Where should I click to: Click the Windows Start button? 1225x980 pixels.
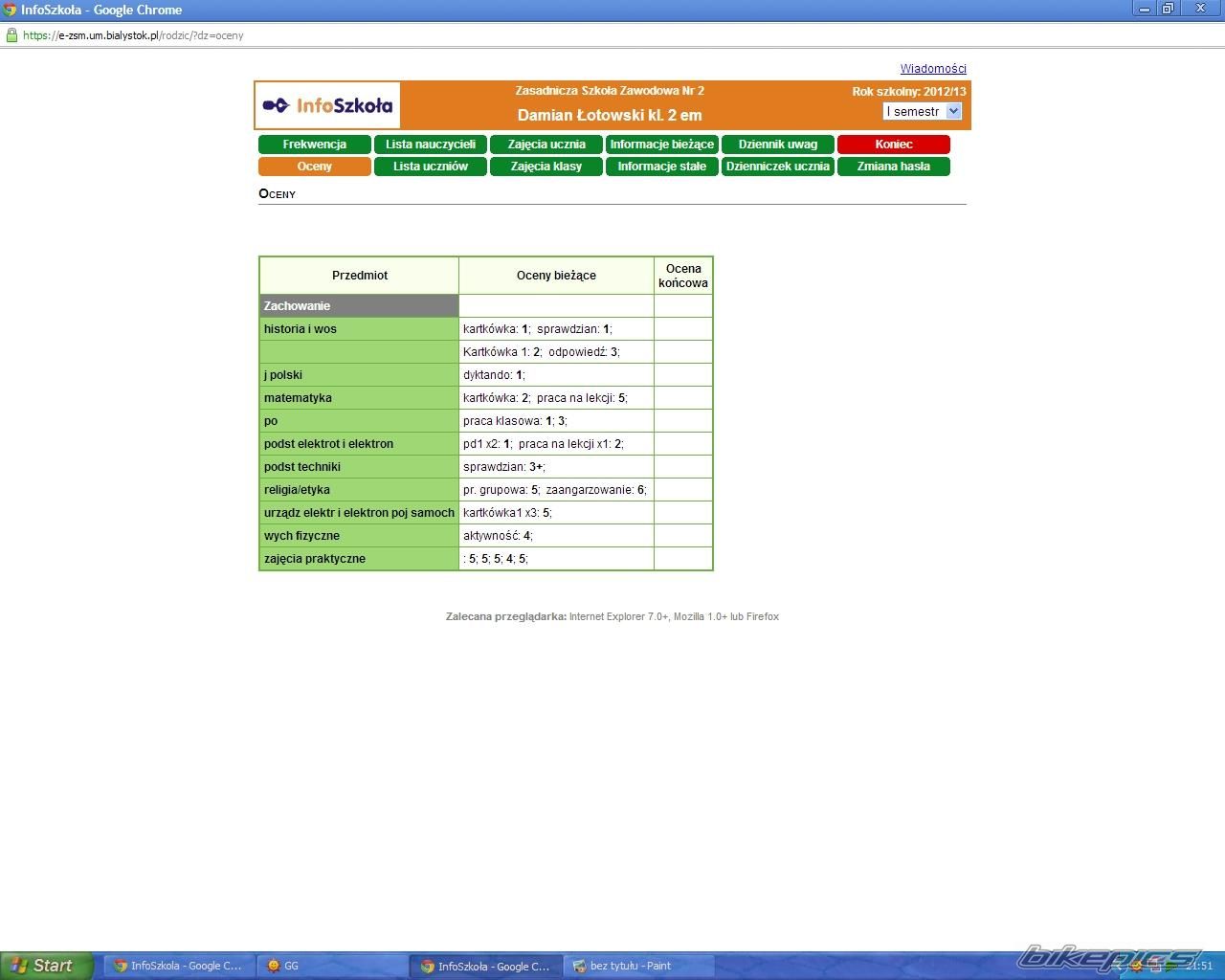click(45, 966)
